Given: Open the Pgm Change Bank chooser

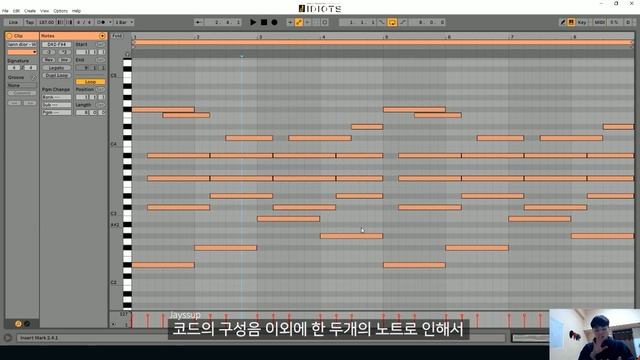Looking at the screenshot, I should [x=57, y=97].
